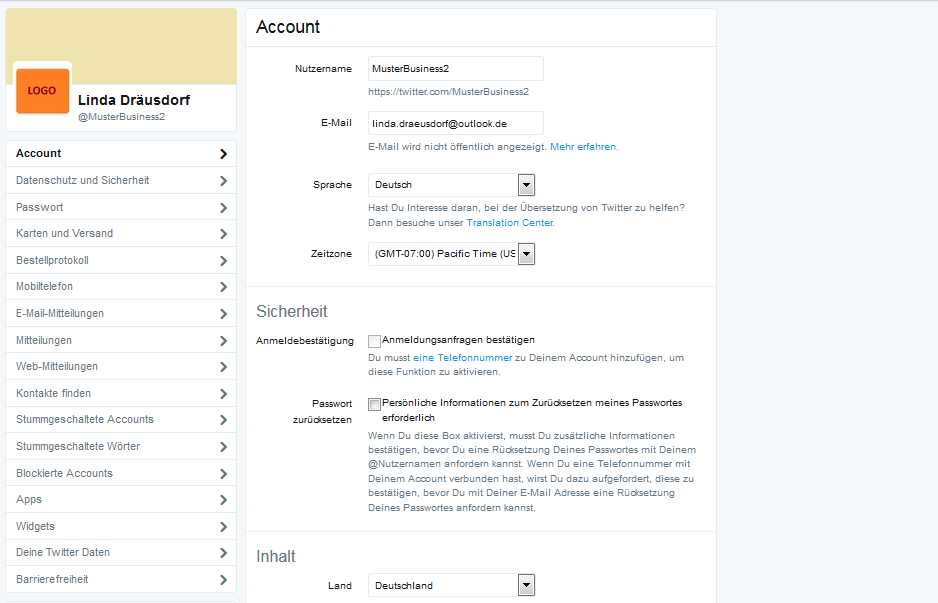Click chevron arrow beside Apps entry
The width and height of the screenshot is (938, 603).
(x=223, y=500)
